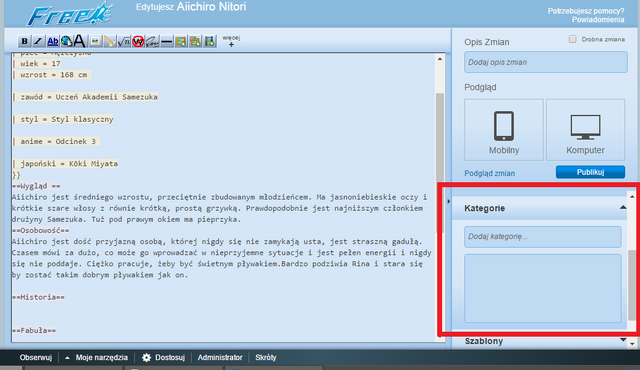Screen dimensions: 640x370
Task: Toggle bold formatting in the editor toolbar
Action: [24, 41]
